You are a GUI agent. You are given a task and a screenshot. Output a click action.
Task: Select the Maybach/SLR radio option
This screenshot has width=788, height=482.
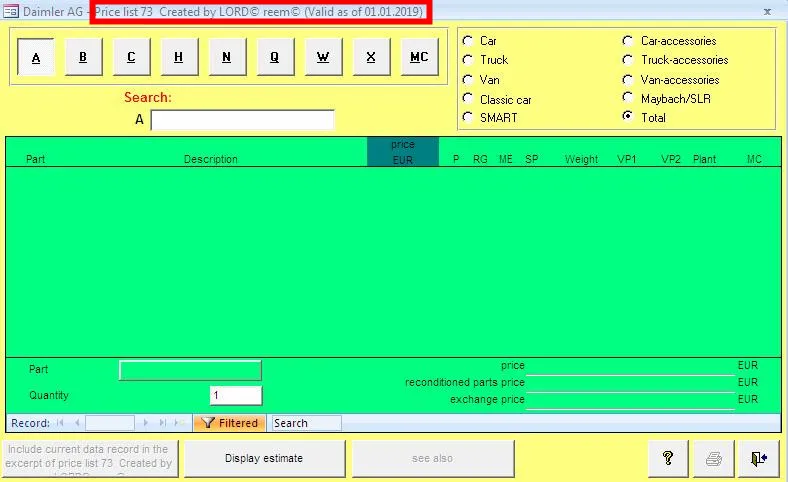pos(628,97)
